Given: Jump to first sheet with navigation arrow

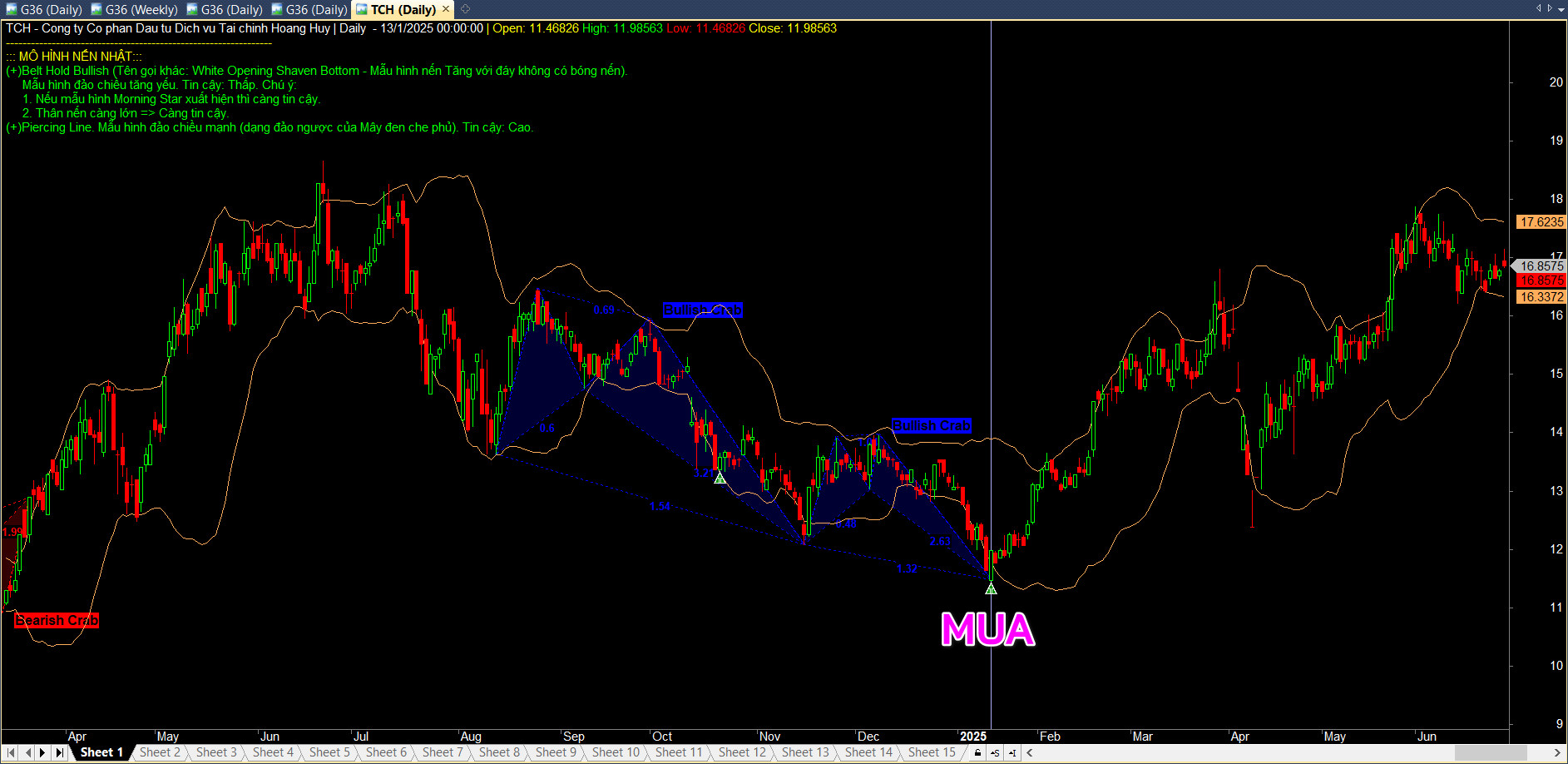Looking at the screenshot, I should [12, 752].
